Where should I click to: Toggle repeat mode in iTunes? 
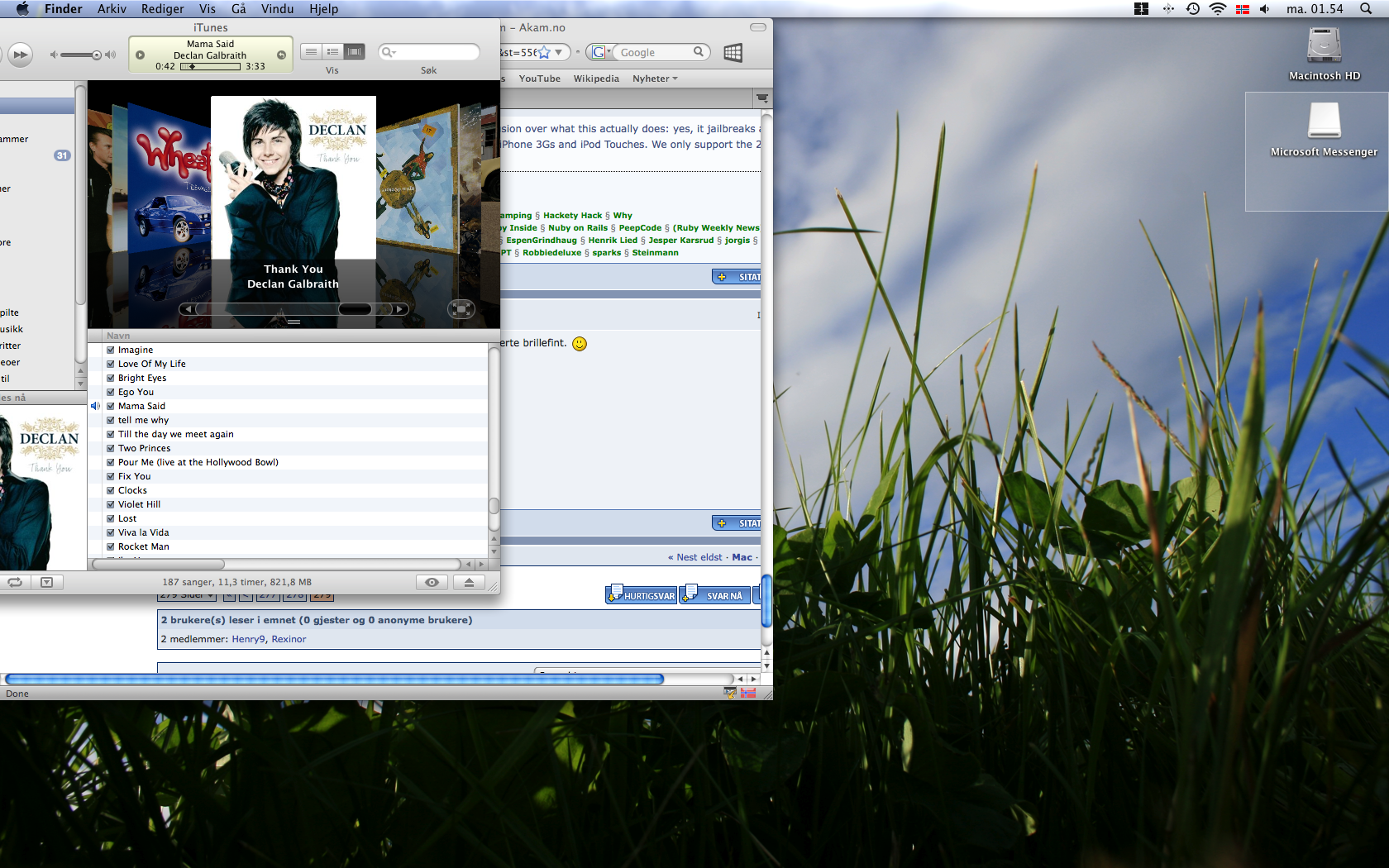(15, 582)
